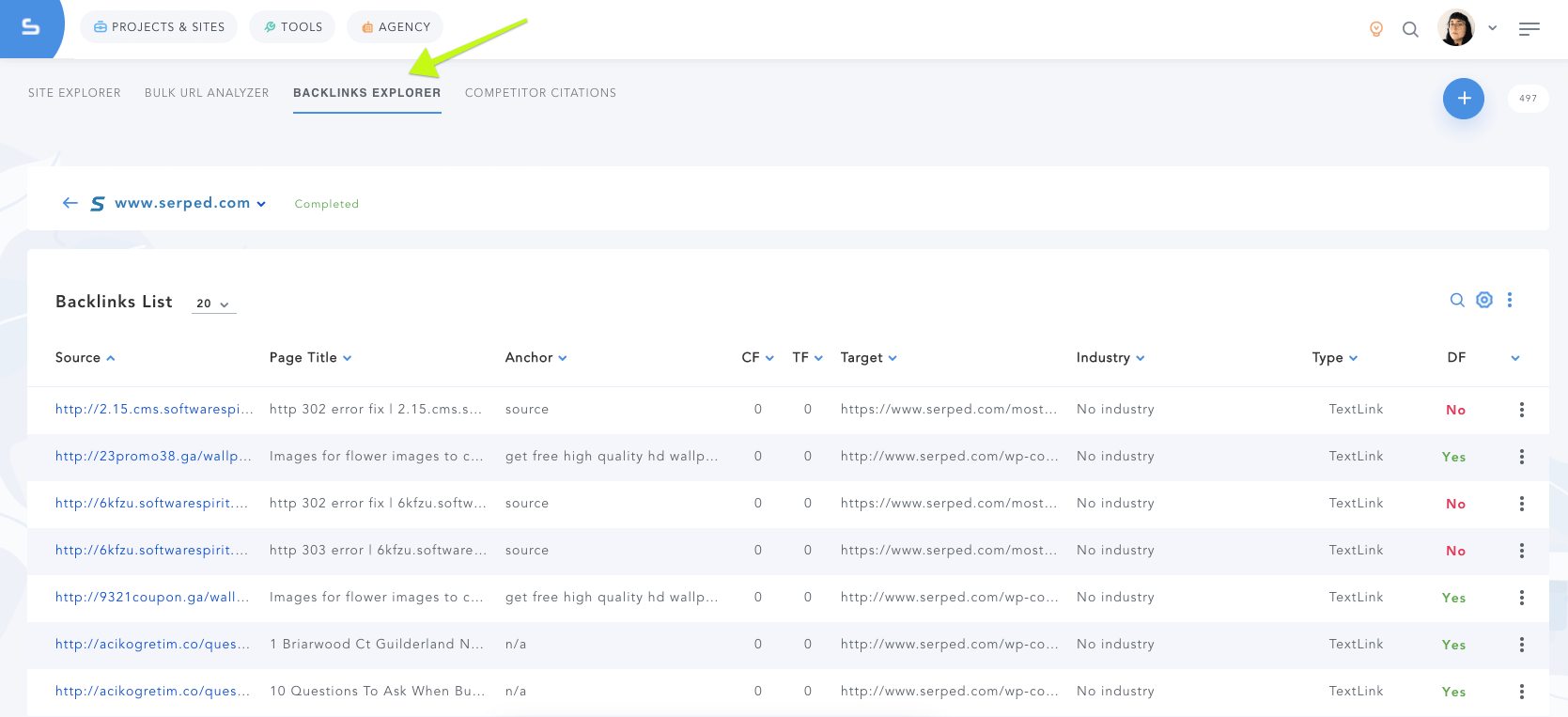Open the www.serped.com site dropdown
This screenshot has width=1568, height=717.
(191, 203)
